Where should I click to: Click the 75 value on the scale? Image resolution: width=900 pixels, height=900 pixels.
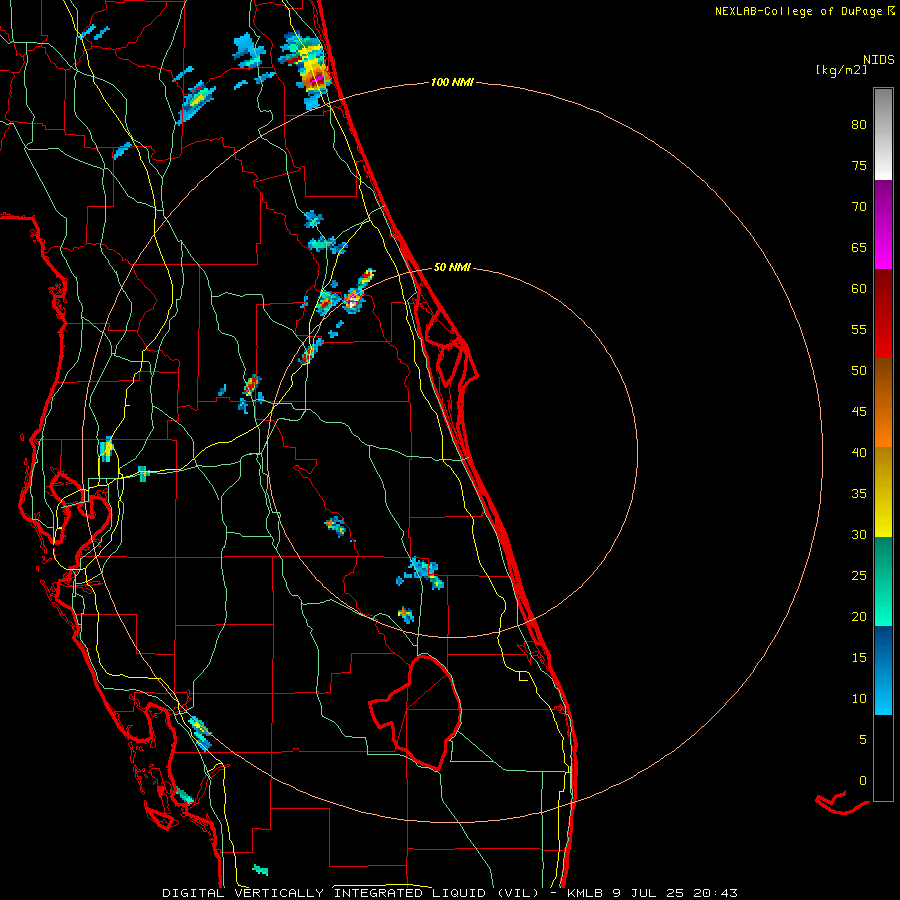[859, 165]
